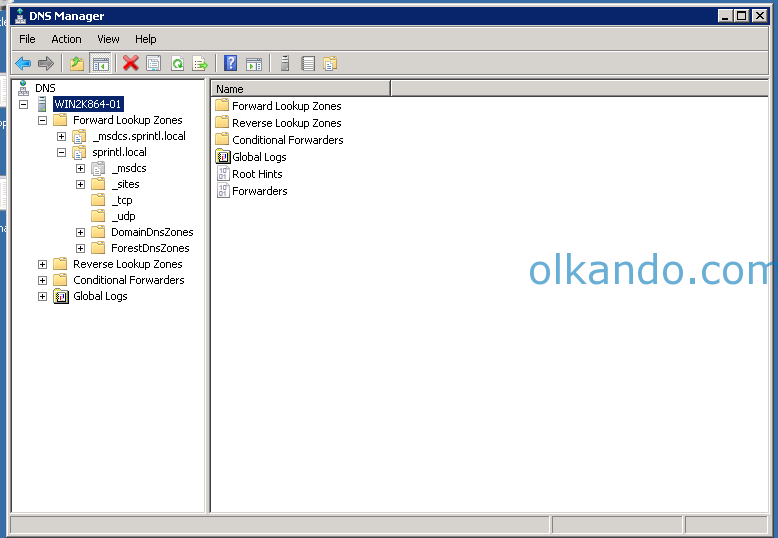Select Forwarders label in list
The height and width of the screenshot is (538, 778).
click(259, 191)
